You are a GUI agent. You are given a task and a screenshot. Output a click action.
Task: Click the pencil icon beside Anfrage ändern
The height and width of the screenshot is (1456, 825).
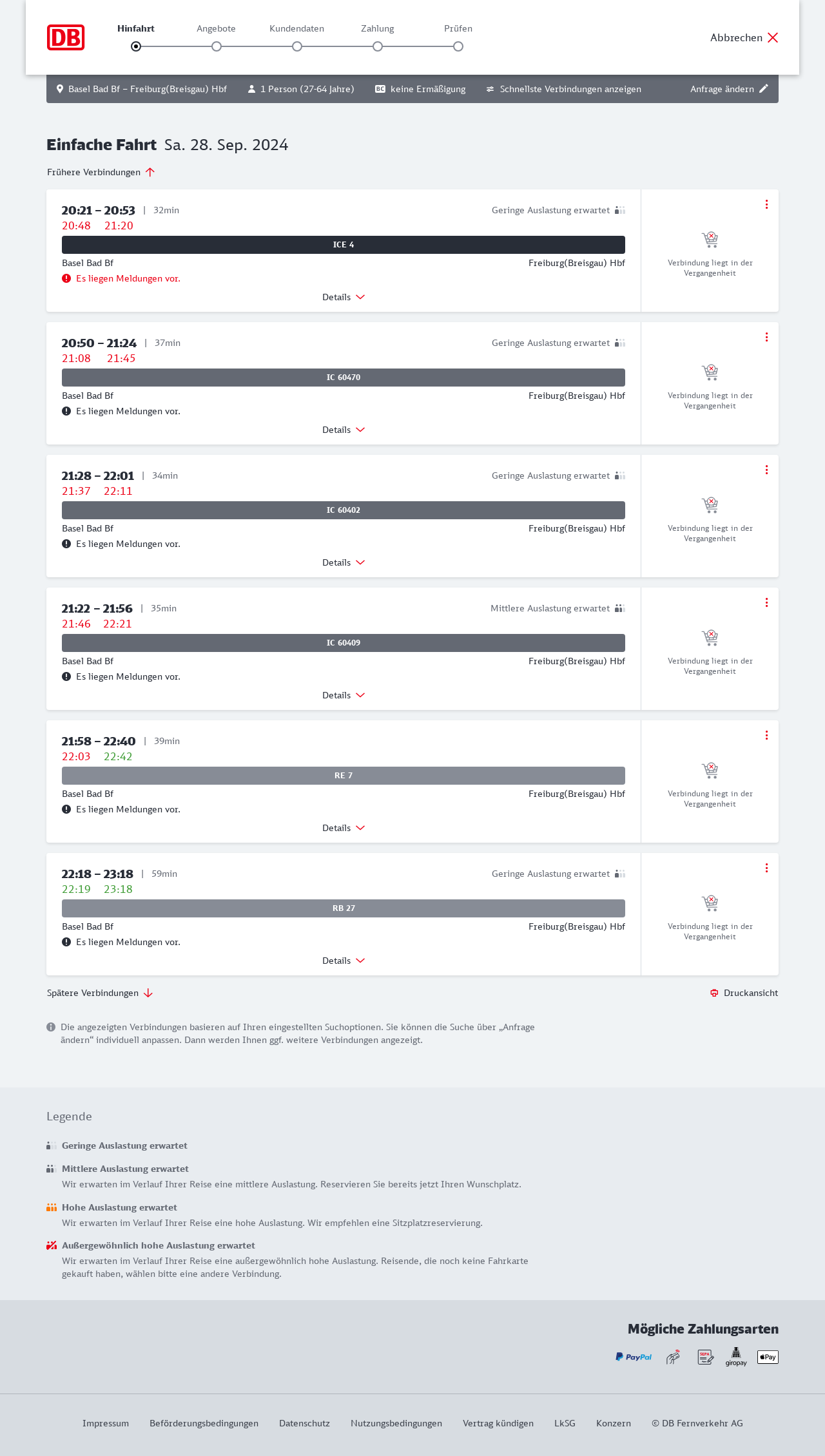(x=764, y=89)
